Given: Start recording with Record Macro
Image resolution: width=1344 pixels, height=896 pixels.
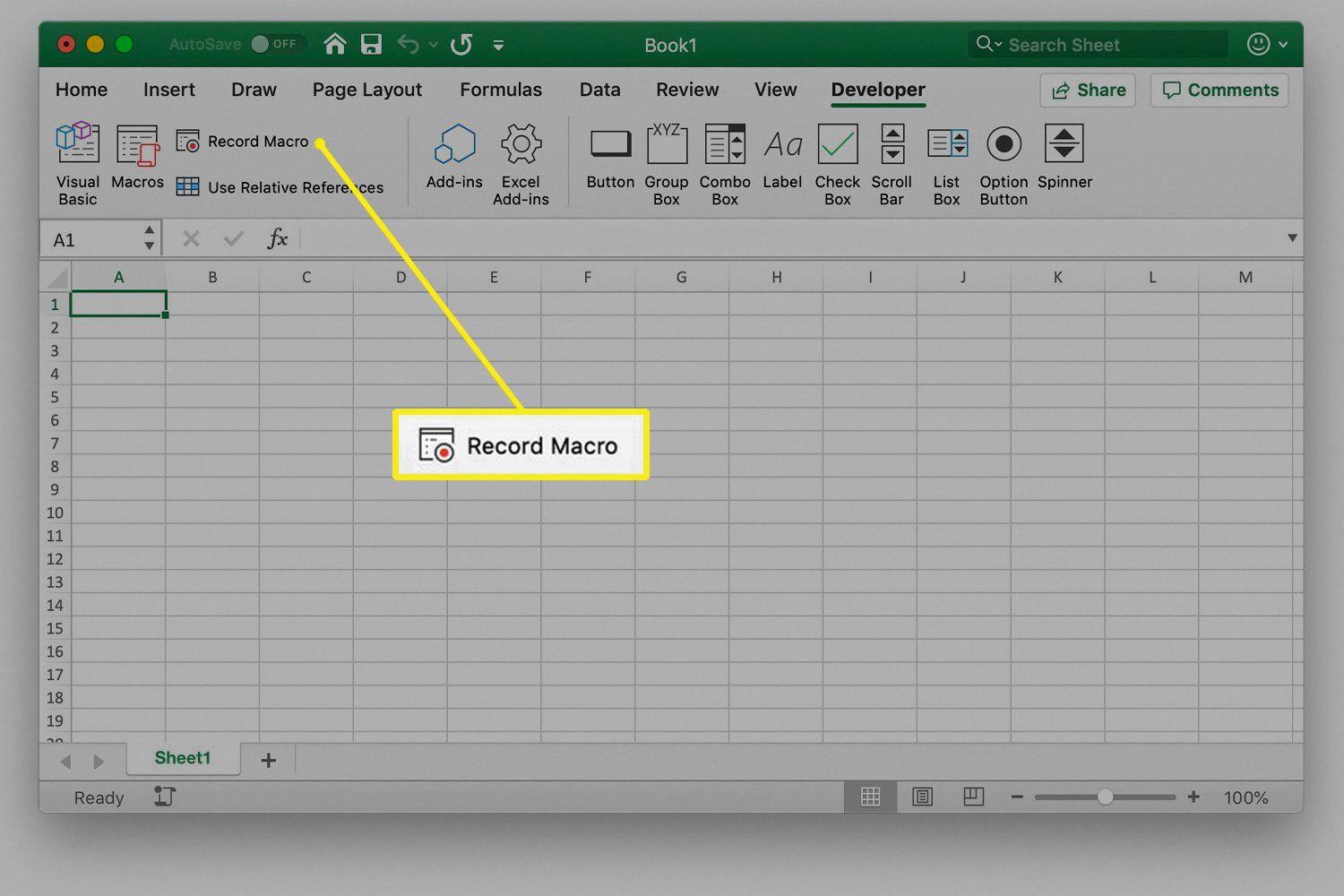Looking at the screenshot, I should pyautogui.click(x=242, y=142).
